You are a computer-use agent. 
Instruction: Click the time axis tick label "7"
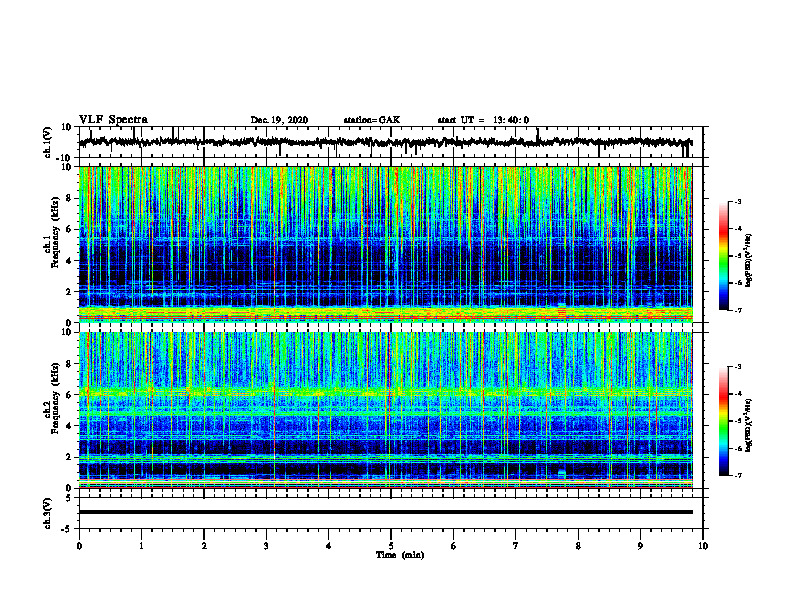tap(516, 546)
